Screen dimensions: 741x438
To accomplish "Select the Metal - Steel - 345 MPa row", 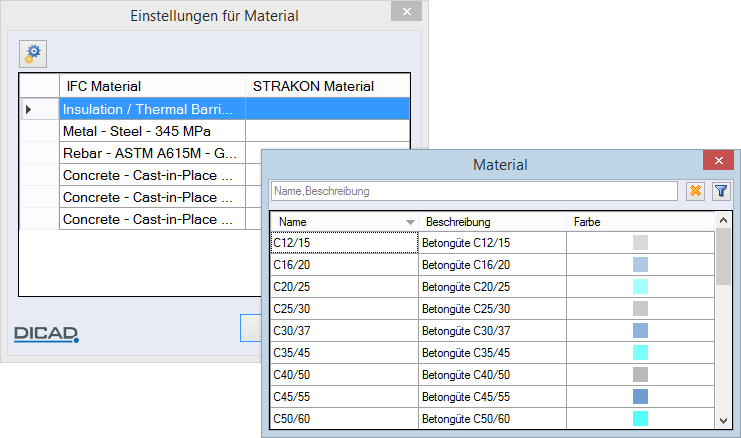I will click(215, 131).
